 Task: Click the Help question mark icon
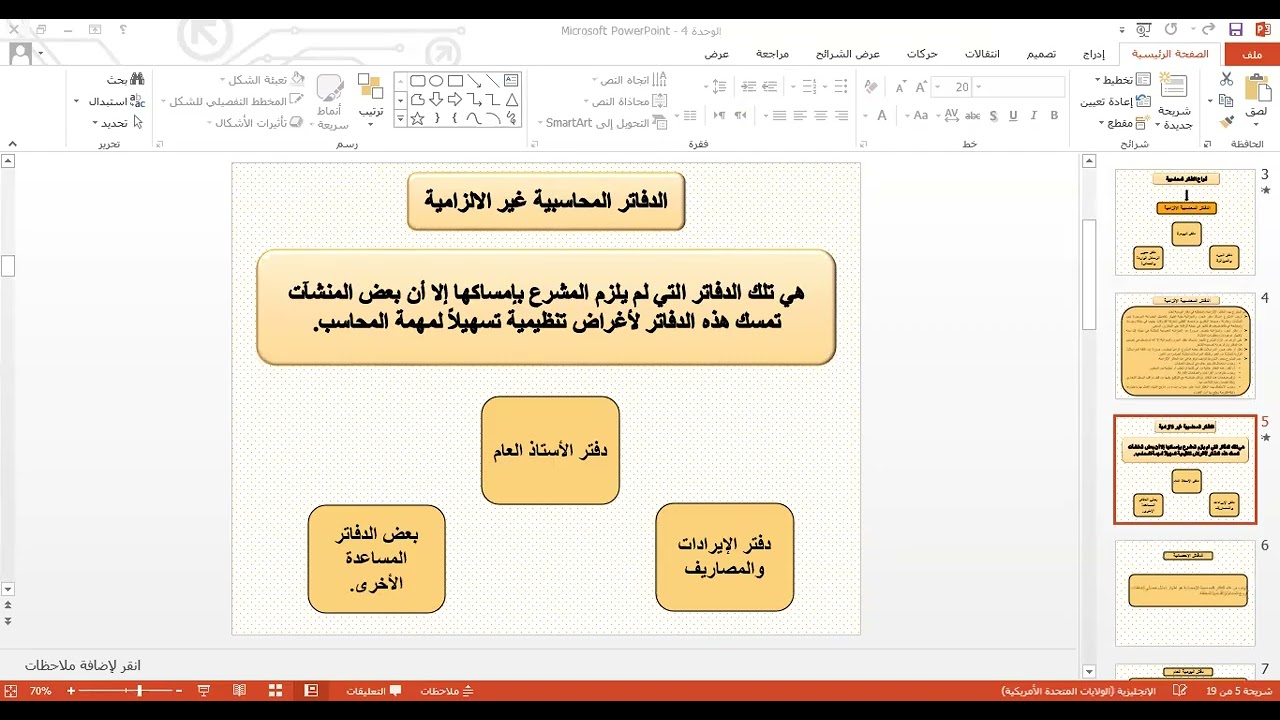point(123,30)
